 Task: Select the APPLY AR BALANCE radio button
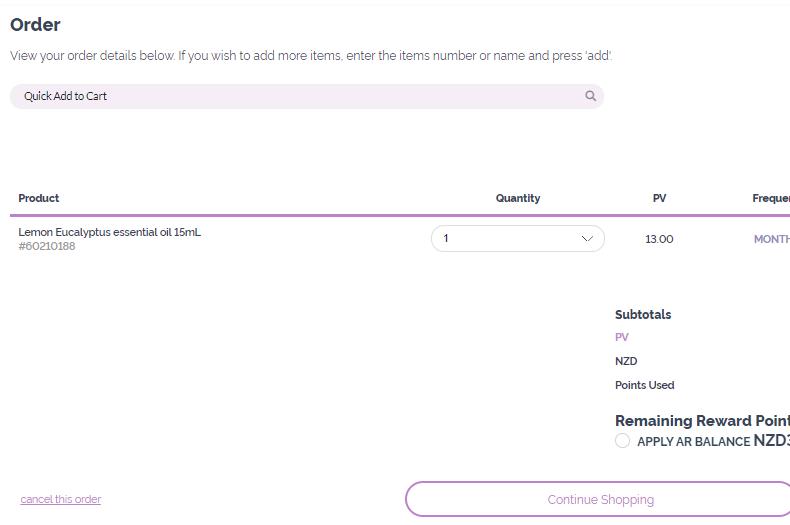(622, 441)
